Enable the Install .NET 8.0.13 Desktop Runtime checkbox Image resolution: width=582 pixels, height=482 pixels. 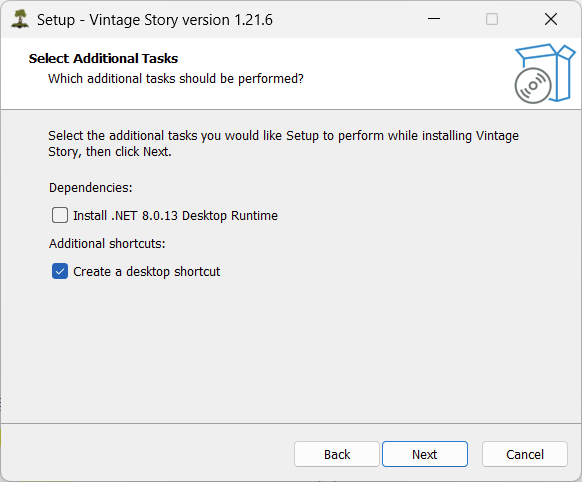click(60, 215)
